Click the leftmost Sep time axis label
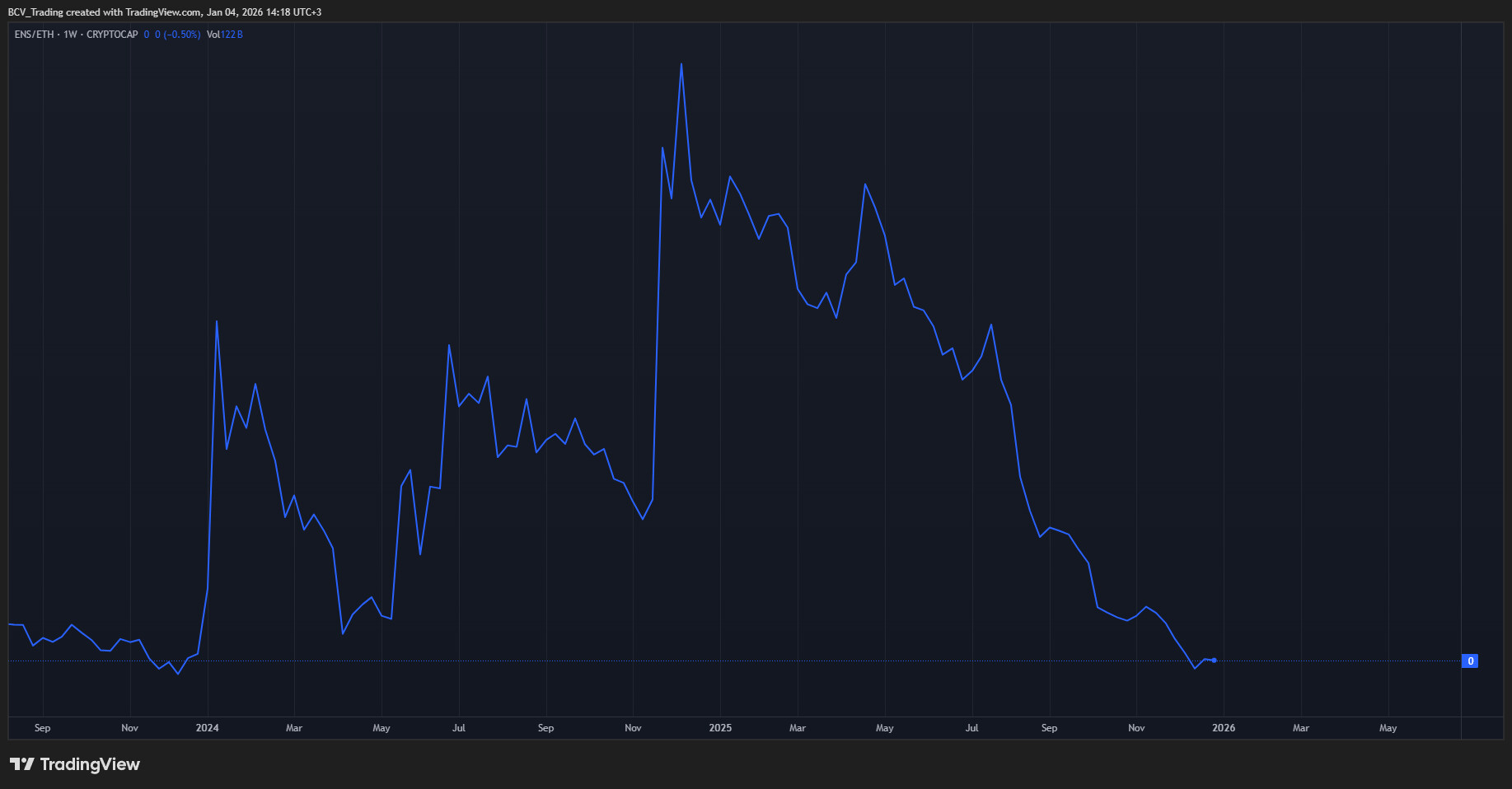Image resolution: width=1512 pixels, height=789 pixels. 42,728
